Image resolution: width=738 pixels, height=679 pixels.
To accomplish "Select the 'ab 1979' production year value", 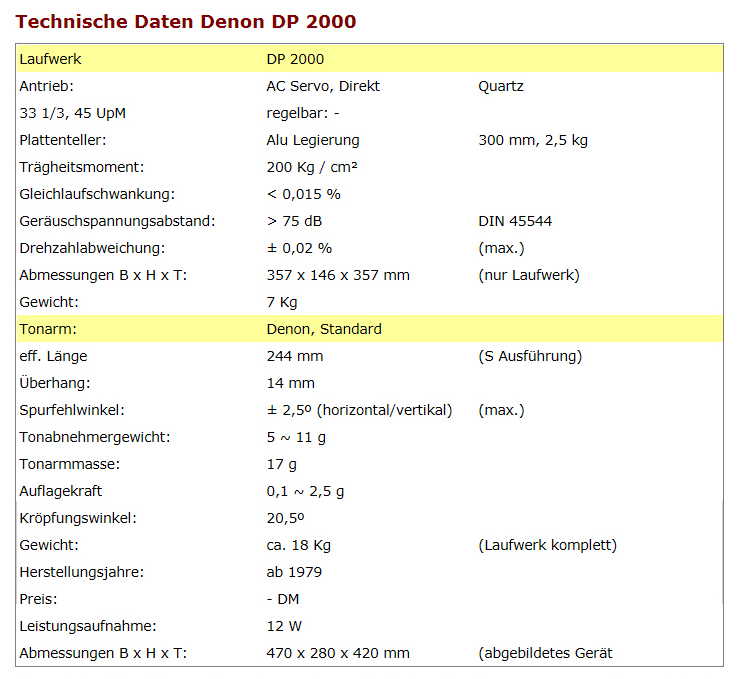I will (x=294, y=572).
